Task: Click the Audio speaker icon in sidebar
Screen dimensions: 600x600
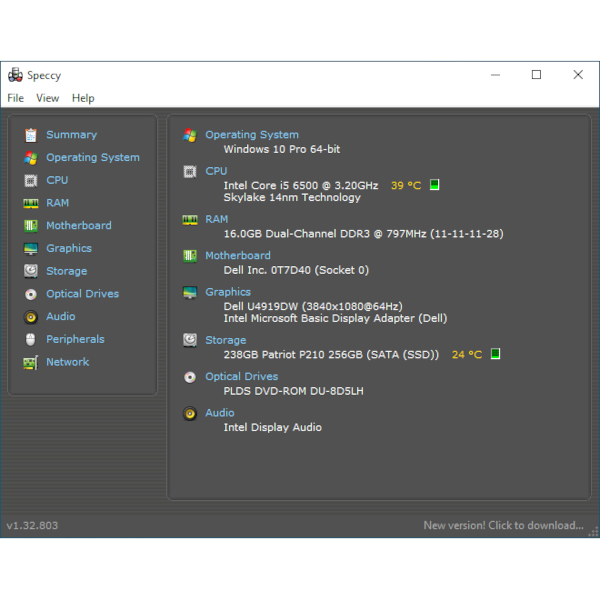Action: coord(31,317)
